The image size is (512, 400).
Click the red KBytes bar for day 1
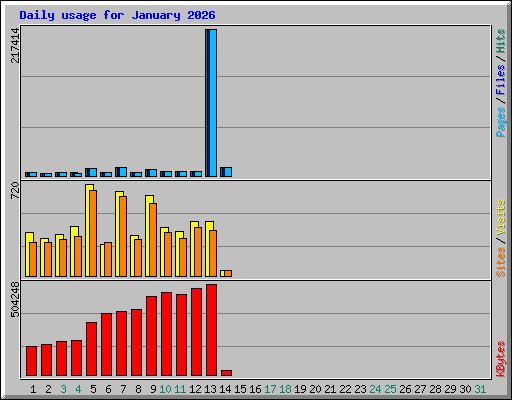pos(31,361)
